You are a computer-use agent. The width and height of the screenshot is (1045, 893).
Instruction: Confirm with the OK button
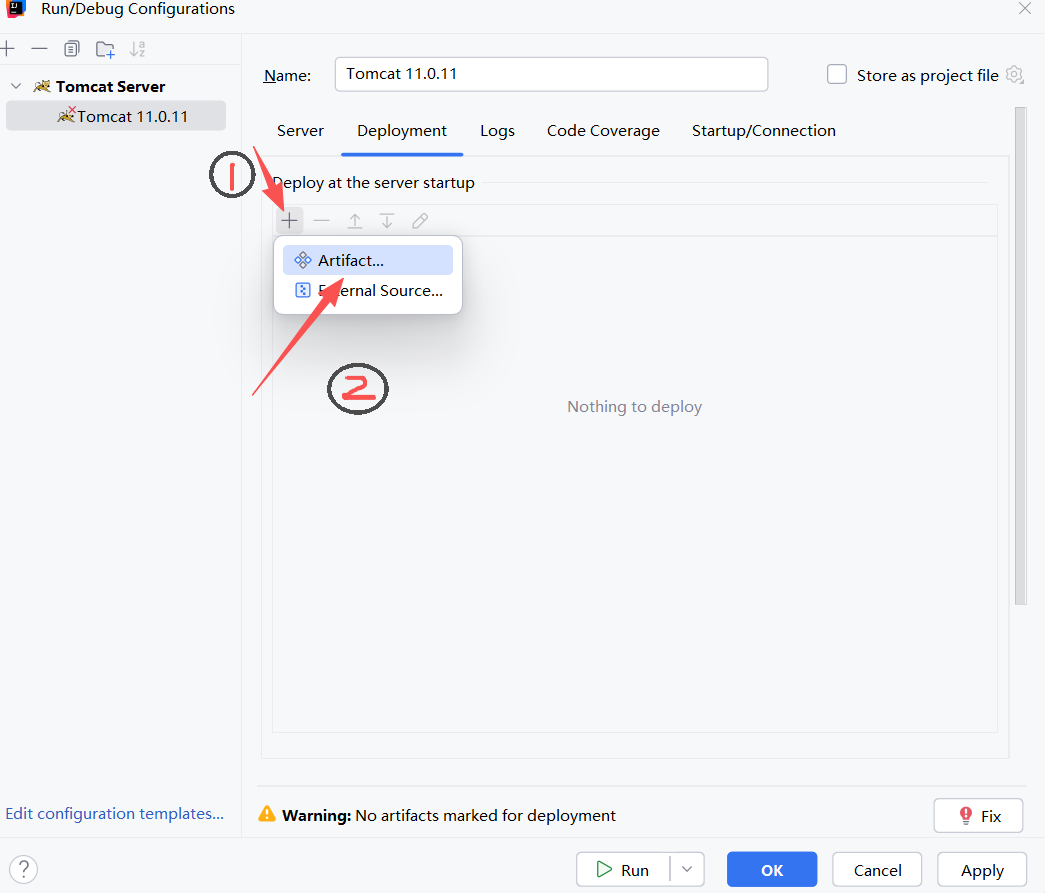[772, 870]
